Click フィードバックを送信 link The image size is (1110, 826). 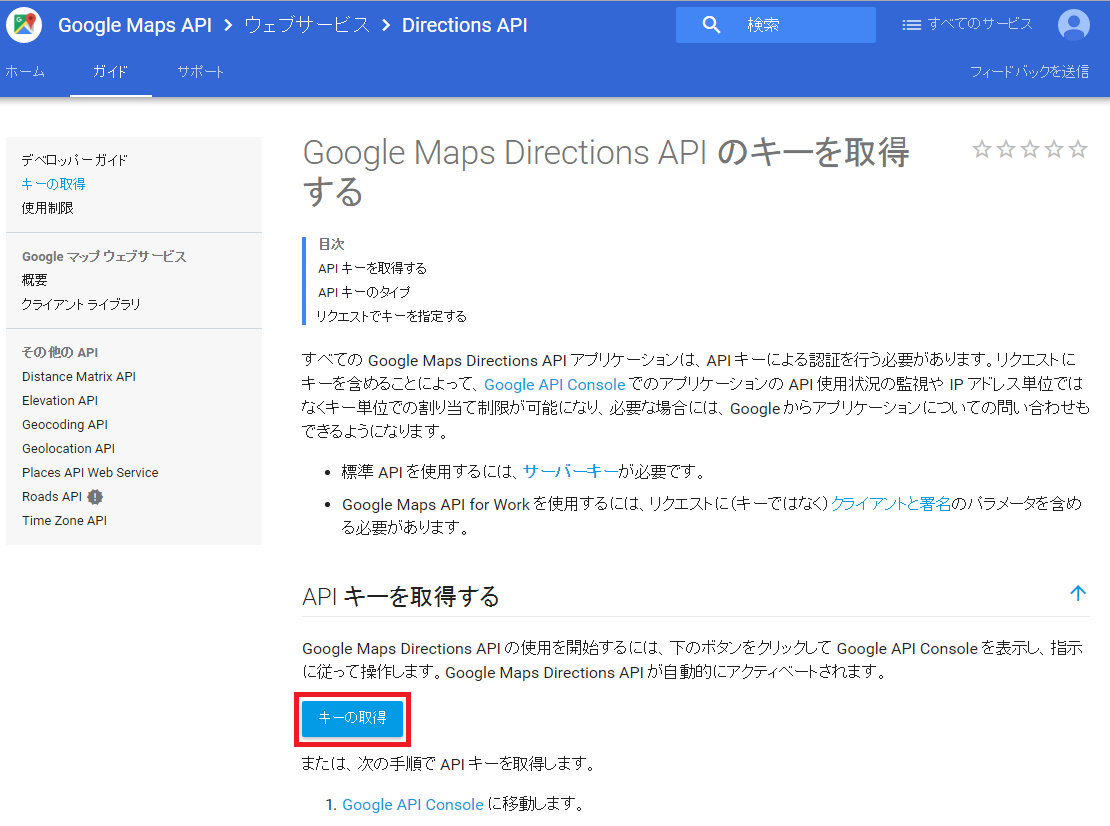[x=1029, y=71]
